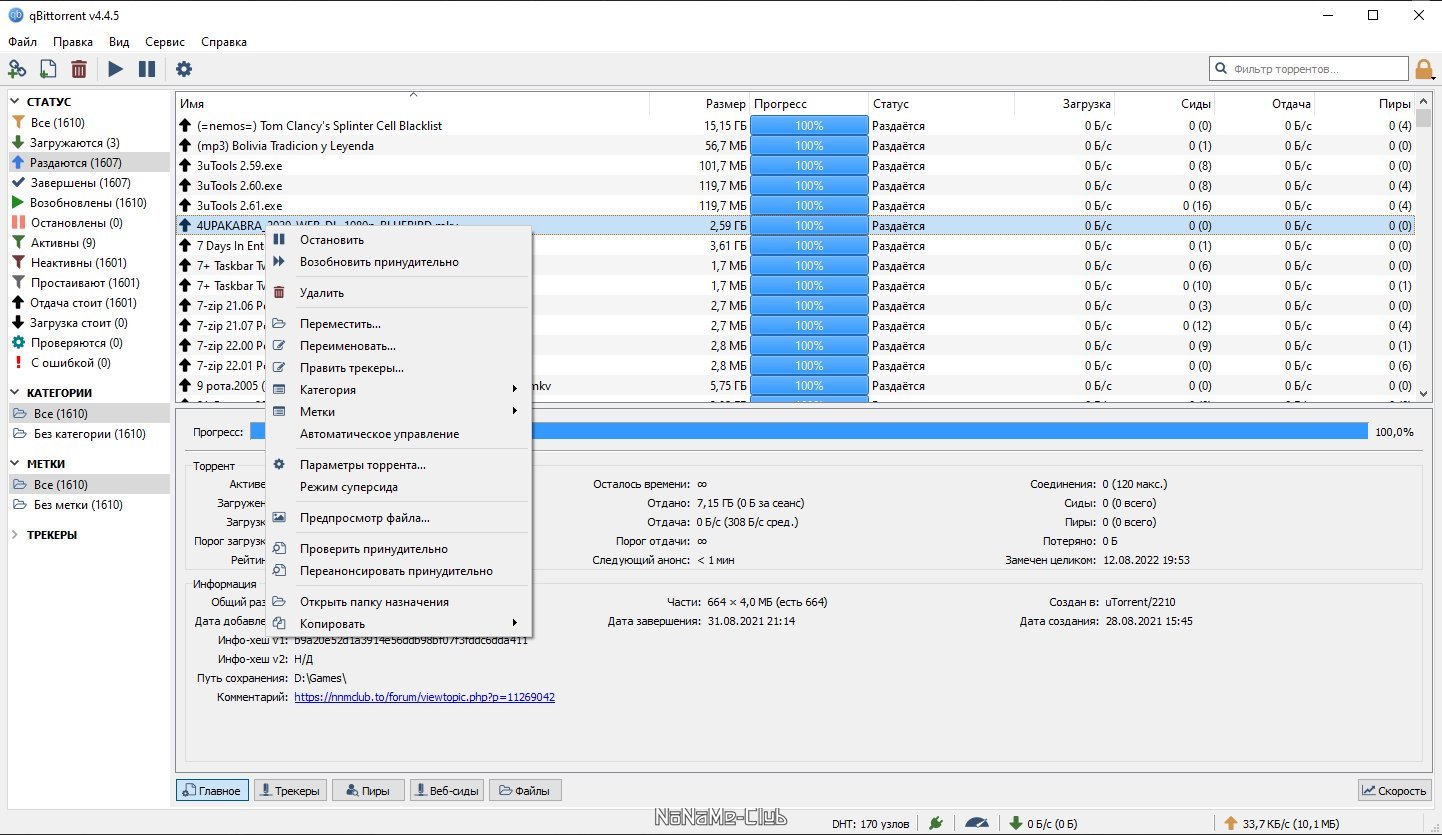1442x835 pixels.
Task: Click the Скорость button
Action: pyautogui.click(x=1395, y=790)
